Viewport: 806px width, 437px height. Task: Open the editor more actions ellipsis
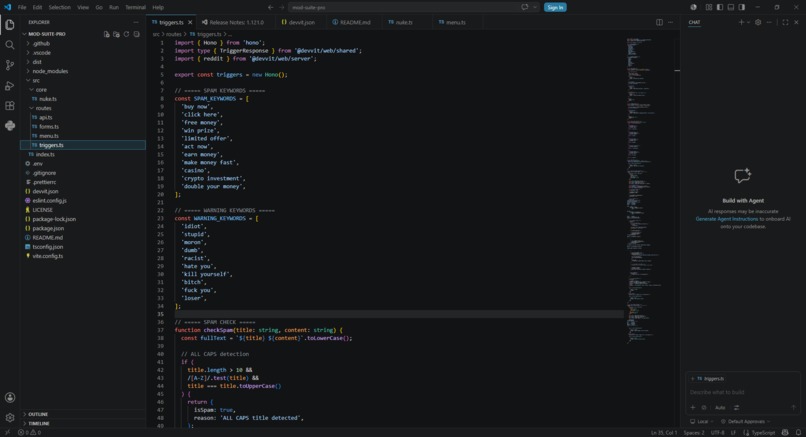670,22
